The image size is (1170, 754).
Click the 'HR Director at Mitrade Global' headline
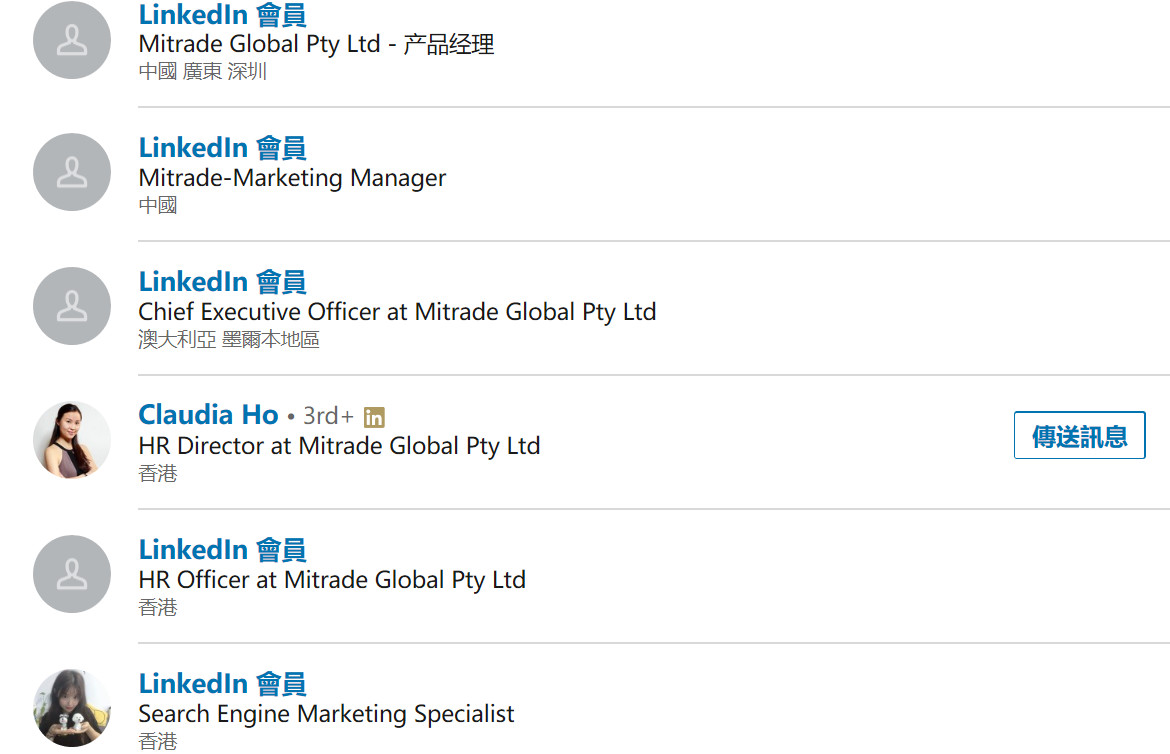339,446
